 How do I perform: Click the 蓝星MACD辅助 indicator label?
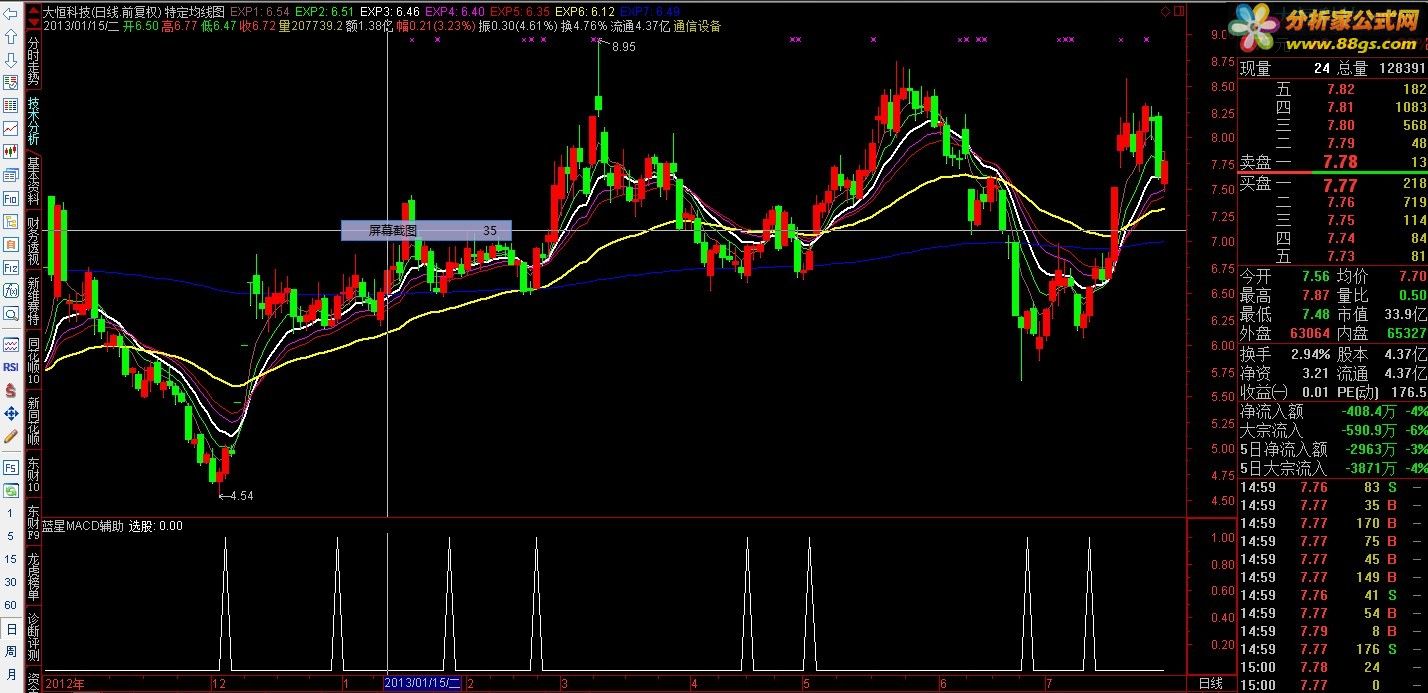[x=83, y=525]
